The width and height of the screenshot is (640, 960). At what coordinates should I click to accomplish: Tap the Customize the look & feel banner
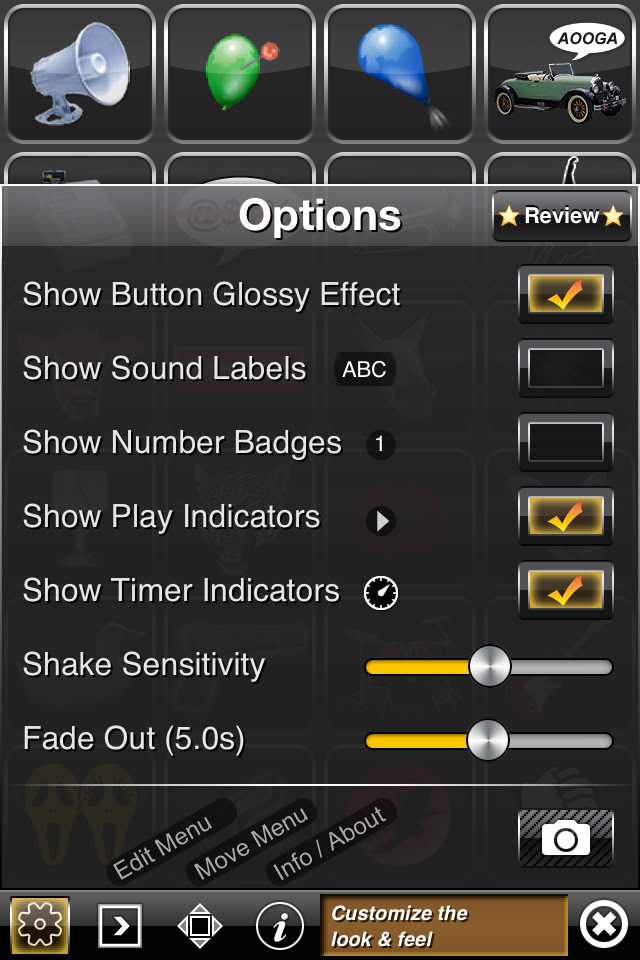coord(443,926)
